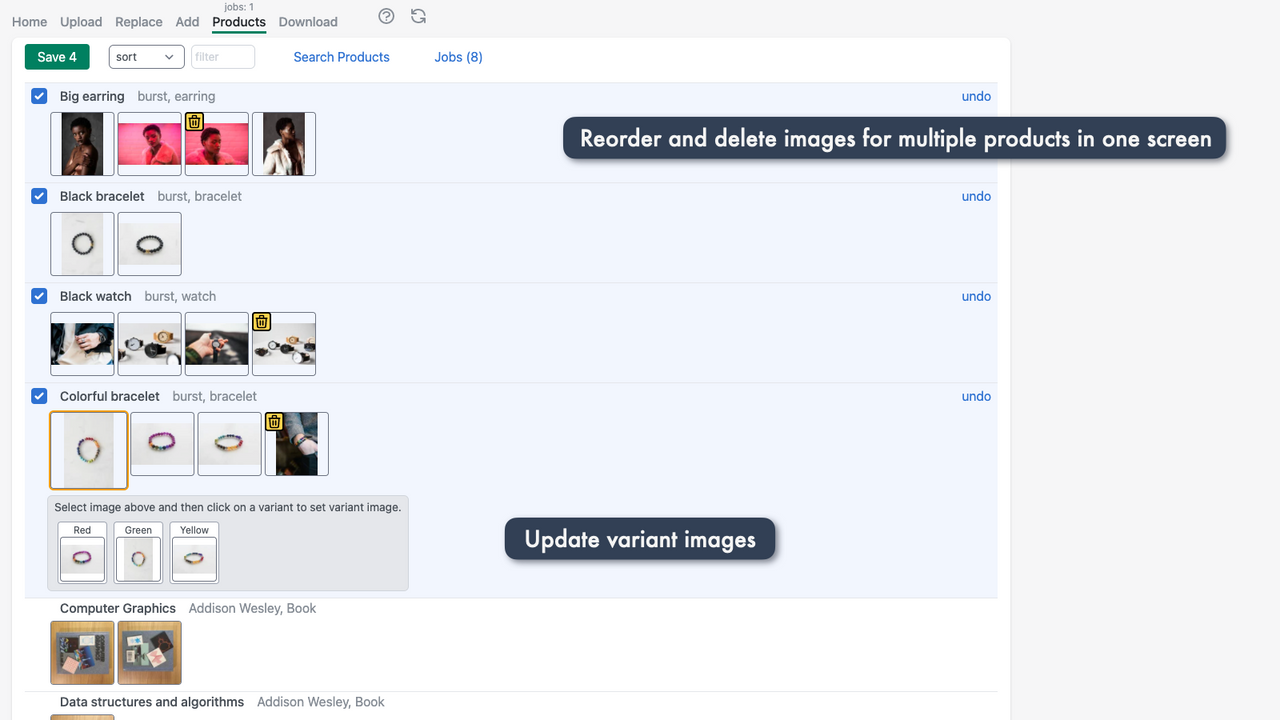Open the help icon
The width and height of the screenshot is (1280, 720).
pyautogui.click(x=386, y=16)
